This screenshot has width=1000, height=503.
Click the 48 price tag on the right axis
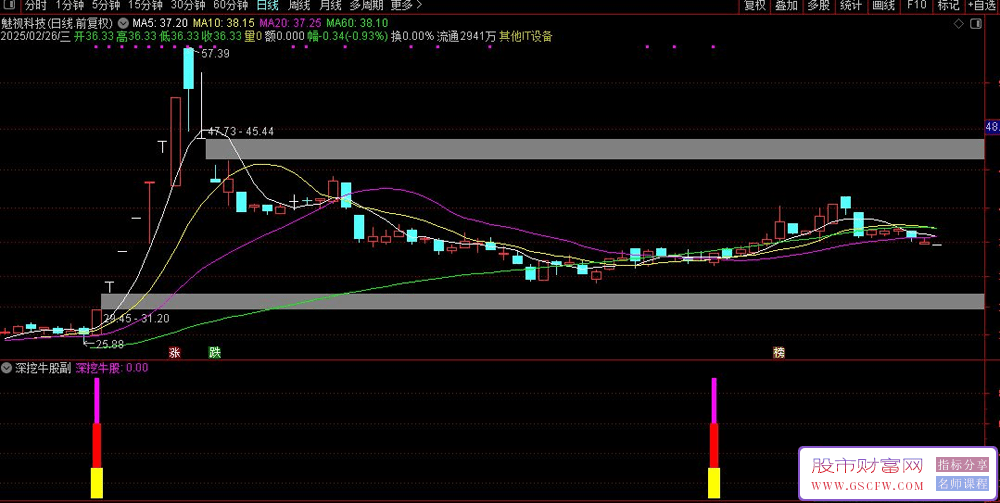pos(992,127)
